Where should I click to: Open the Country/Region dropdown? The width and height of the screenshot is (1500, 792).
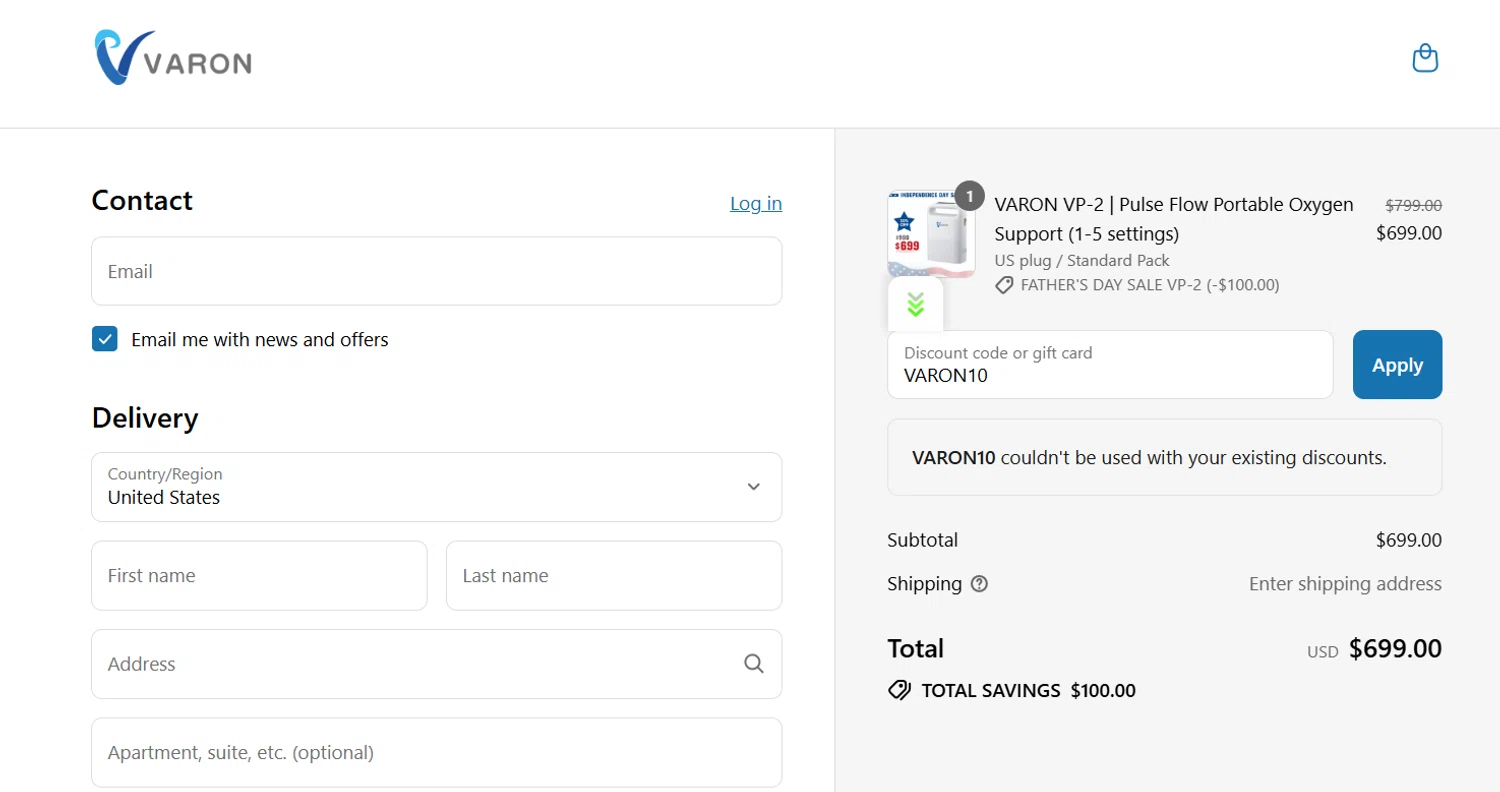click(436, 487)
